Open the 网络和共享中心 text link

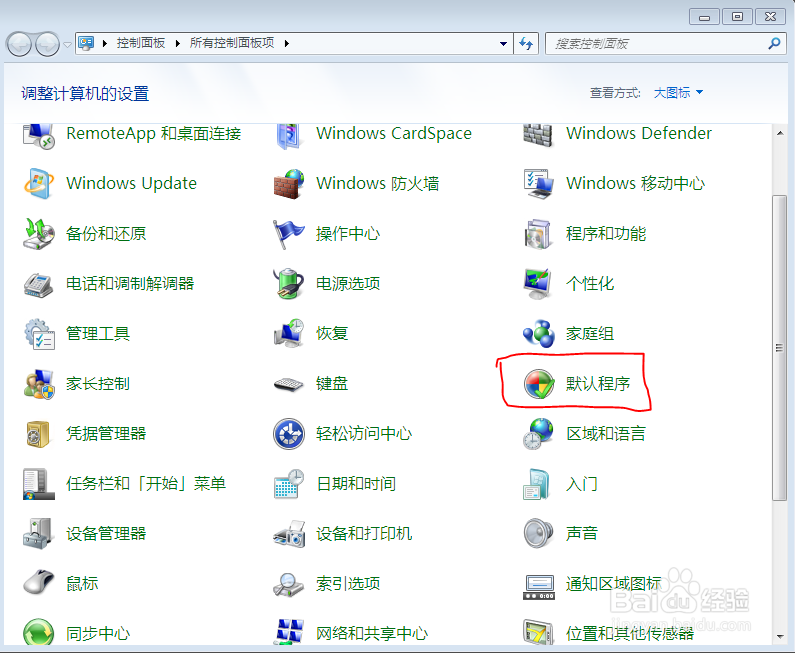pyautogui.click(x=372, y=633)
